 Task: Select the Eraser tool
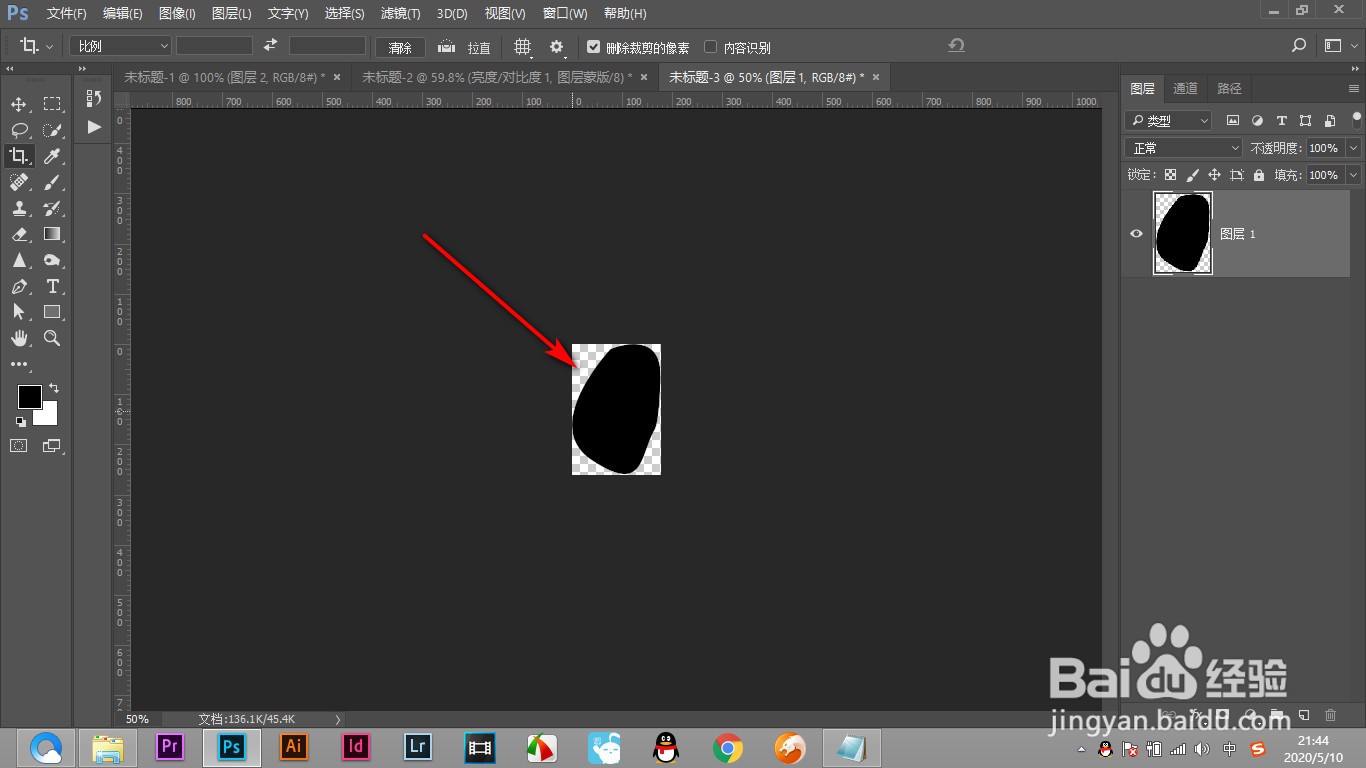pyautogui.click(x=18, y=234)
